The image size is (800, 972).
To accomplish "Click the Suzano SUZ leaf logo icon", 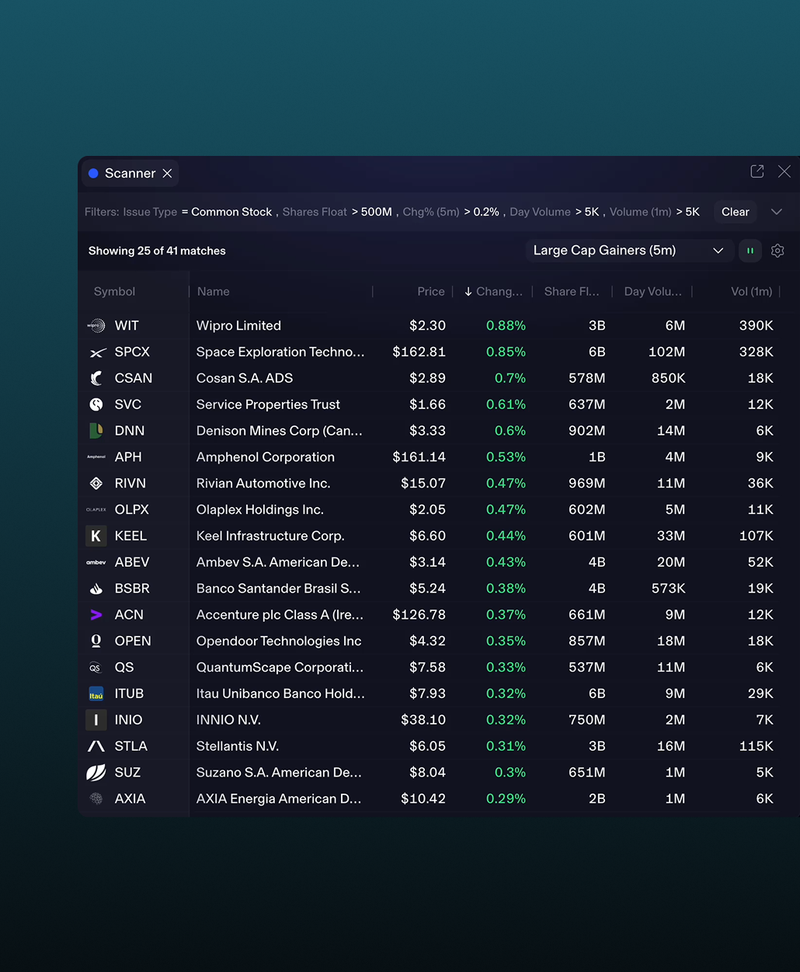I will (96, 772).
